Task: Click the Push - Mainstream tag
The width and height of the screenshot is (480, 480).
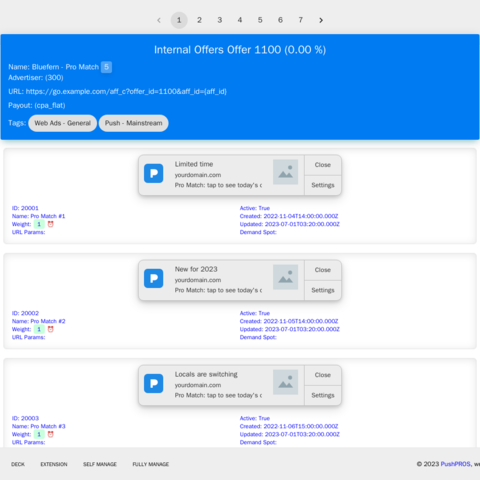Action: (133, 123)
